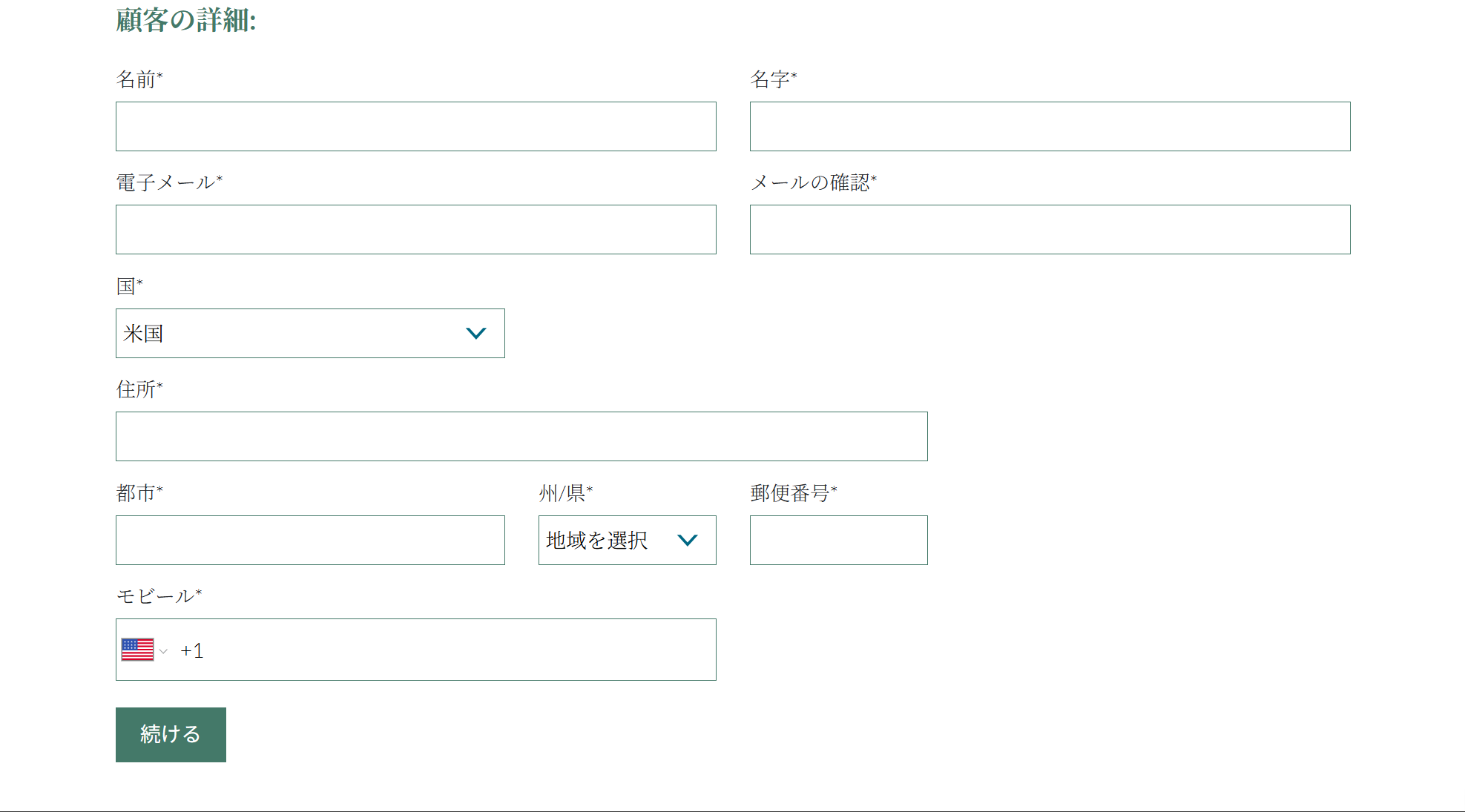Screen dimensions: 1465x812
Task: Click the 名前 first name input field
Action: point(415,126)
